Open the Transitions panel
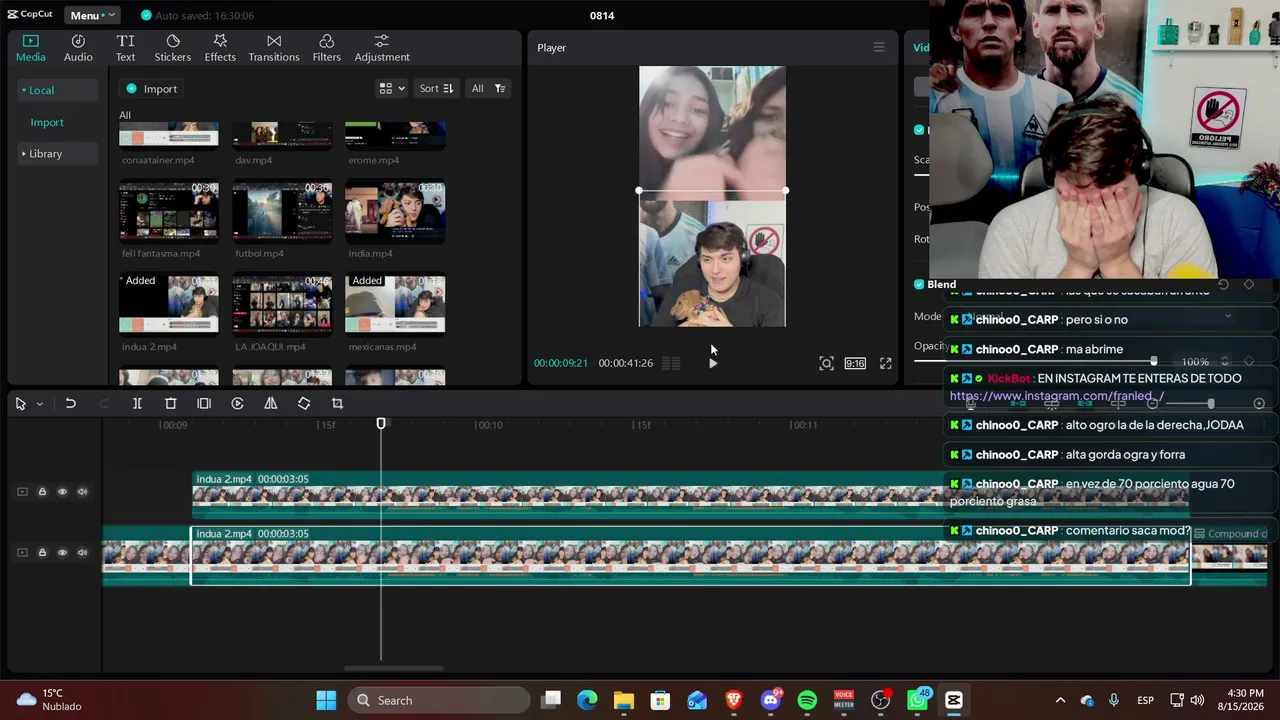 274,48
